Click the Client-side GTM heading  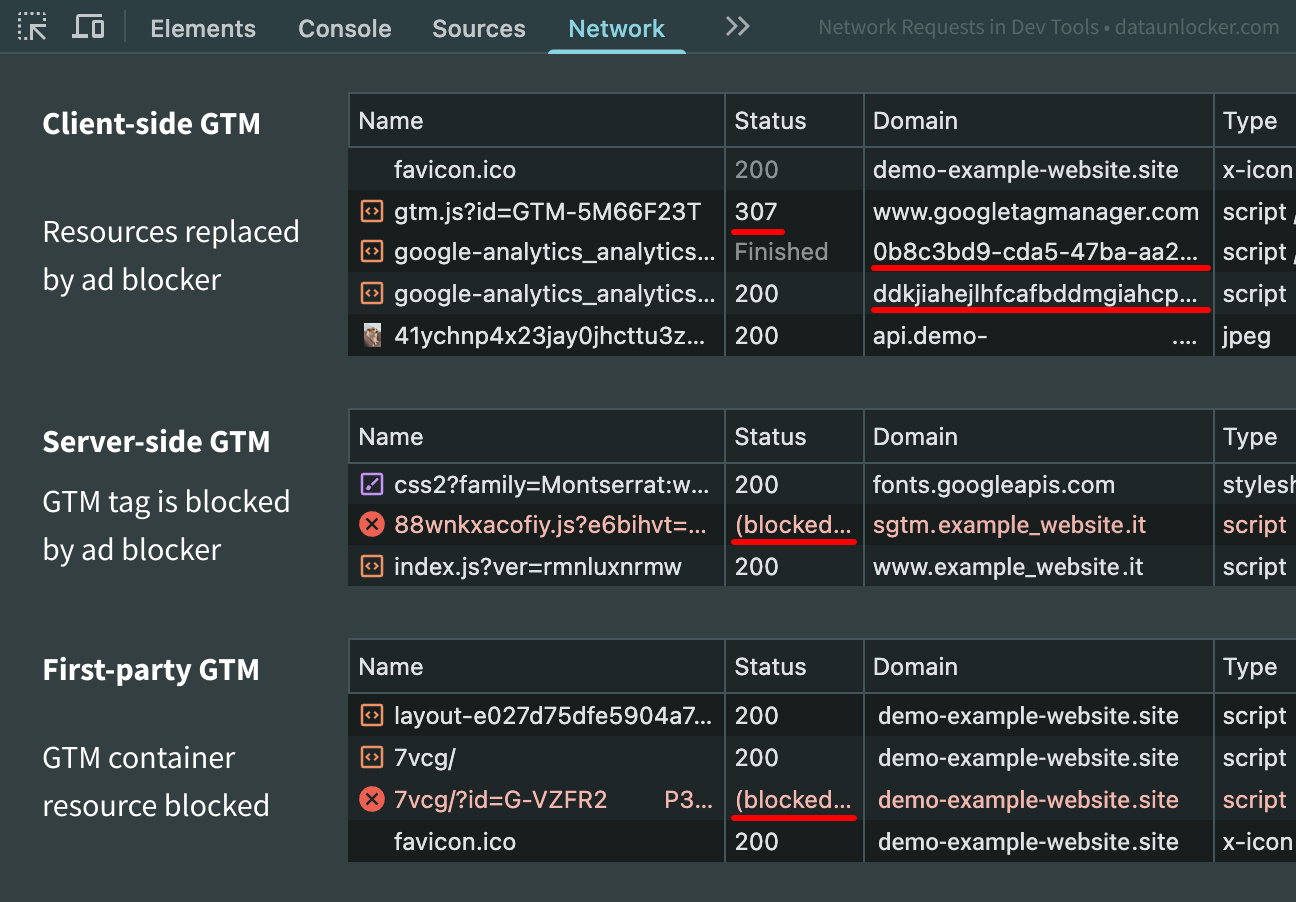(x=151, y=124)
